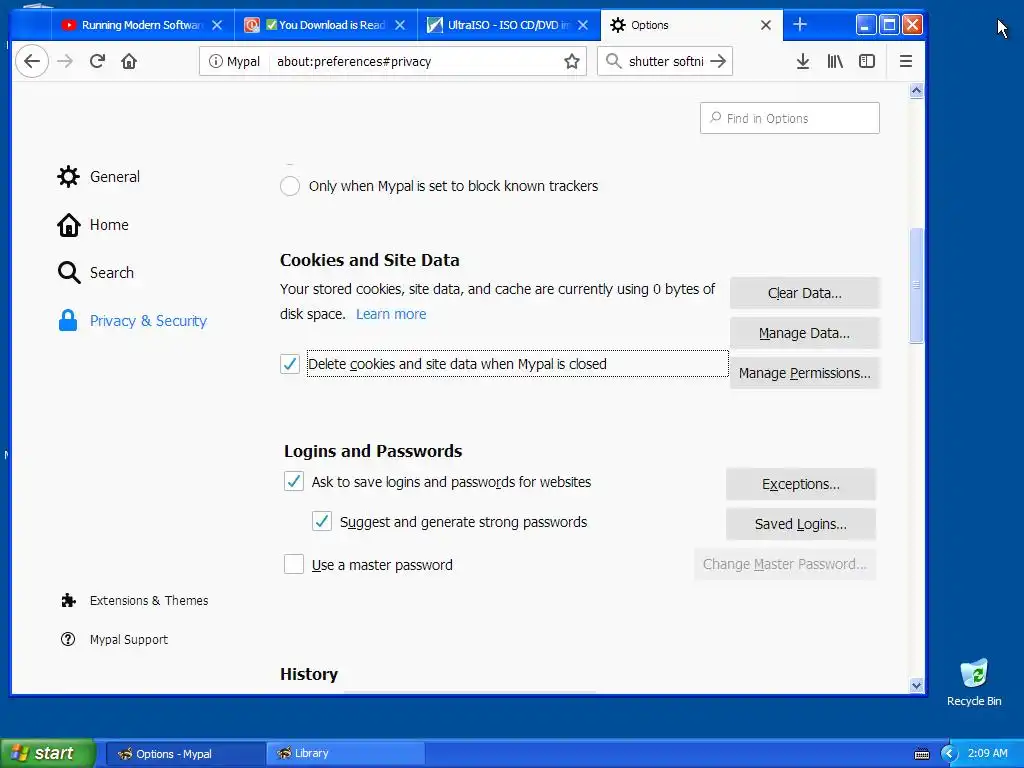This screenshot has width=1024, height=768.
Task: Toggle Ask to save logins and passwords
Action: pos(294,482)
